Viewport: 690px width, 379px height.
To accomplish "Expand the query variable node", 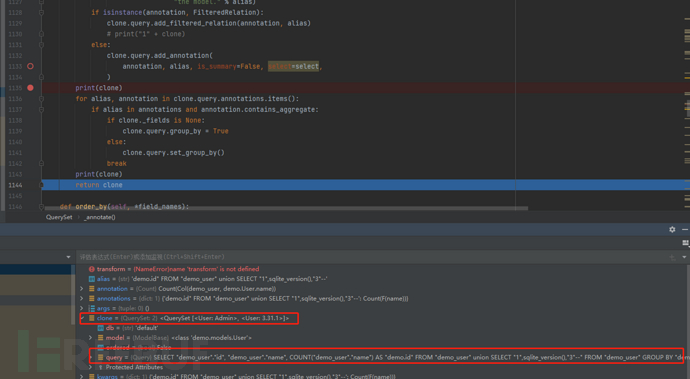I will 91,357.
